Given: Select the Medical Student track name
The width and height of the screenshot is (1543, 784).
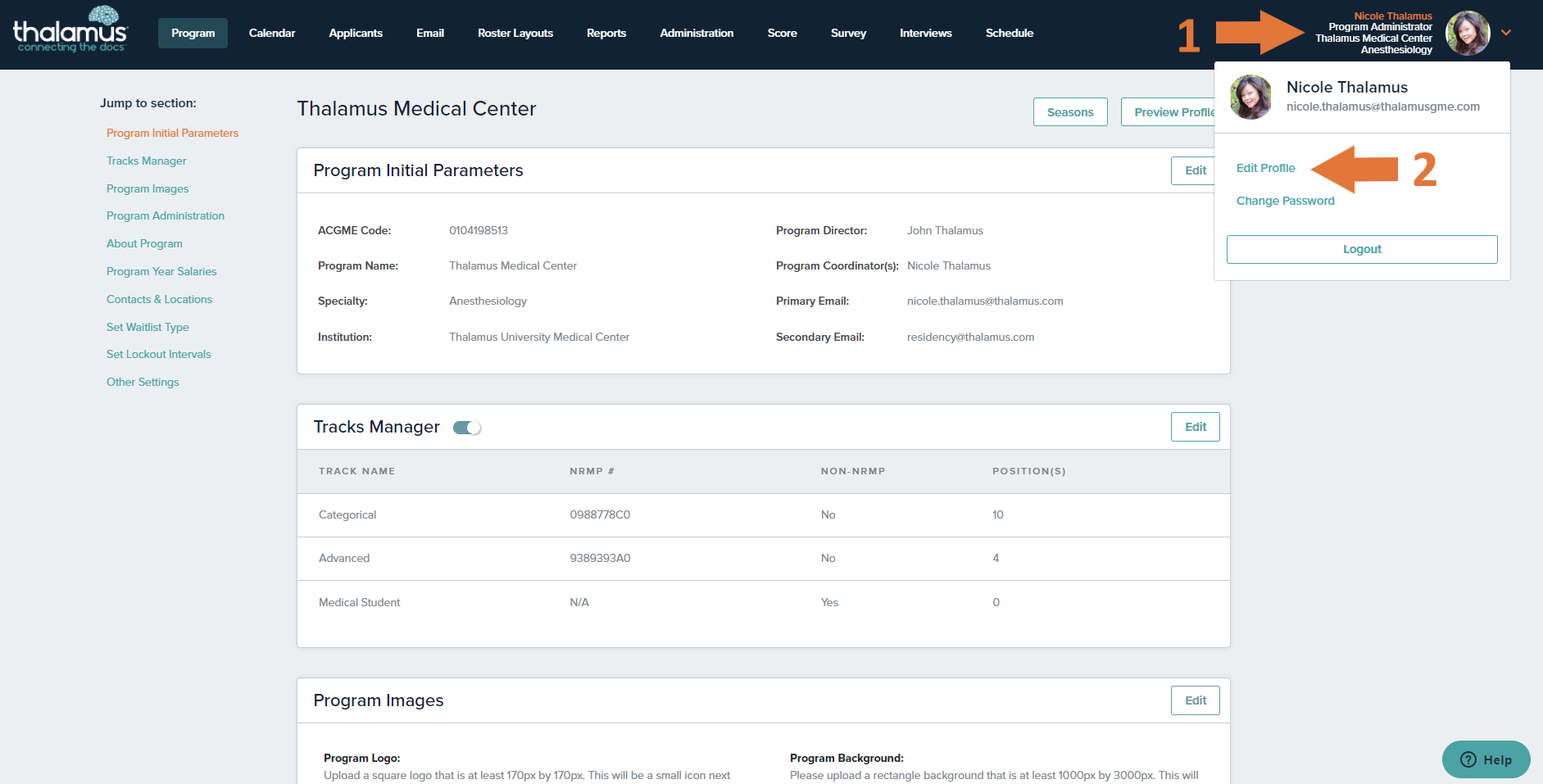Looking at the screenshot, I should click(x=360, y=602).
